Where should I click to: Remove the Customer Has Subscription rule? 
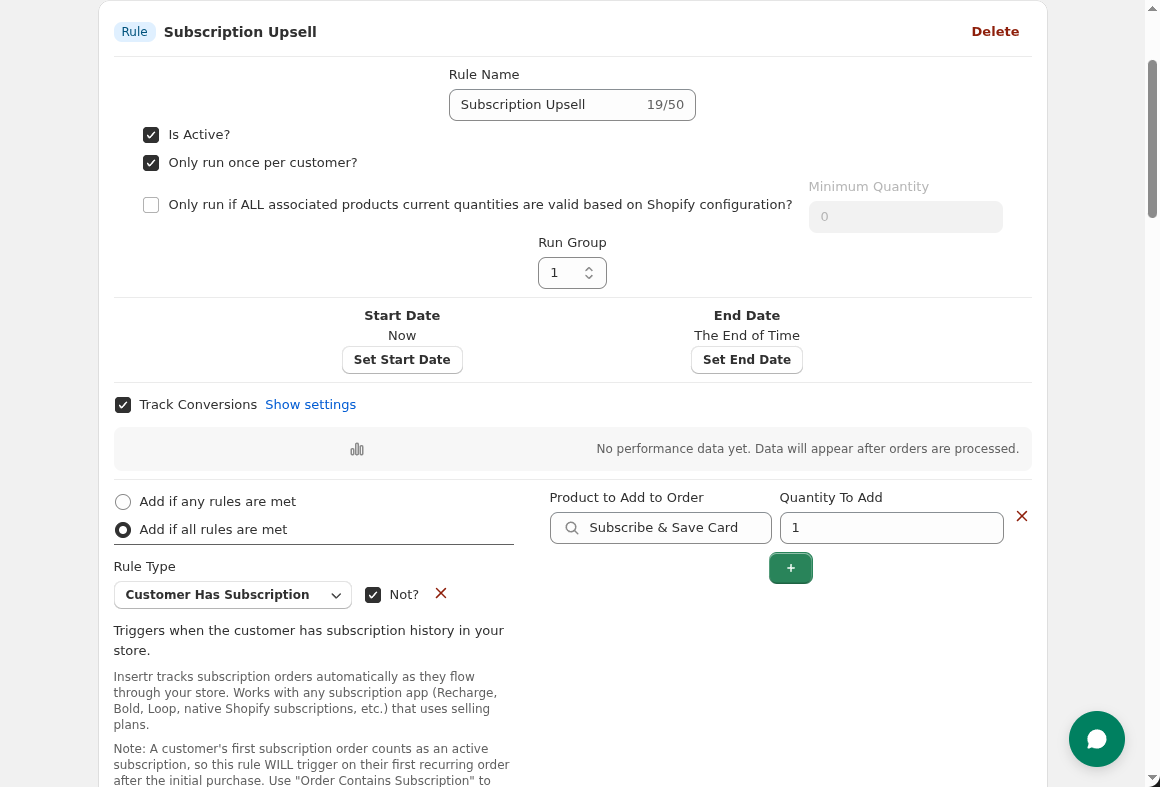pos(440,593)
